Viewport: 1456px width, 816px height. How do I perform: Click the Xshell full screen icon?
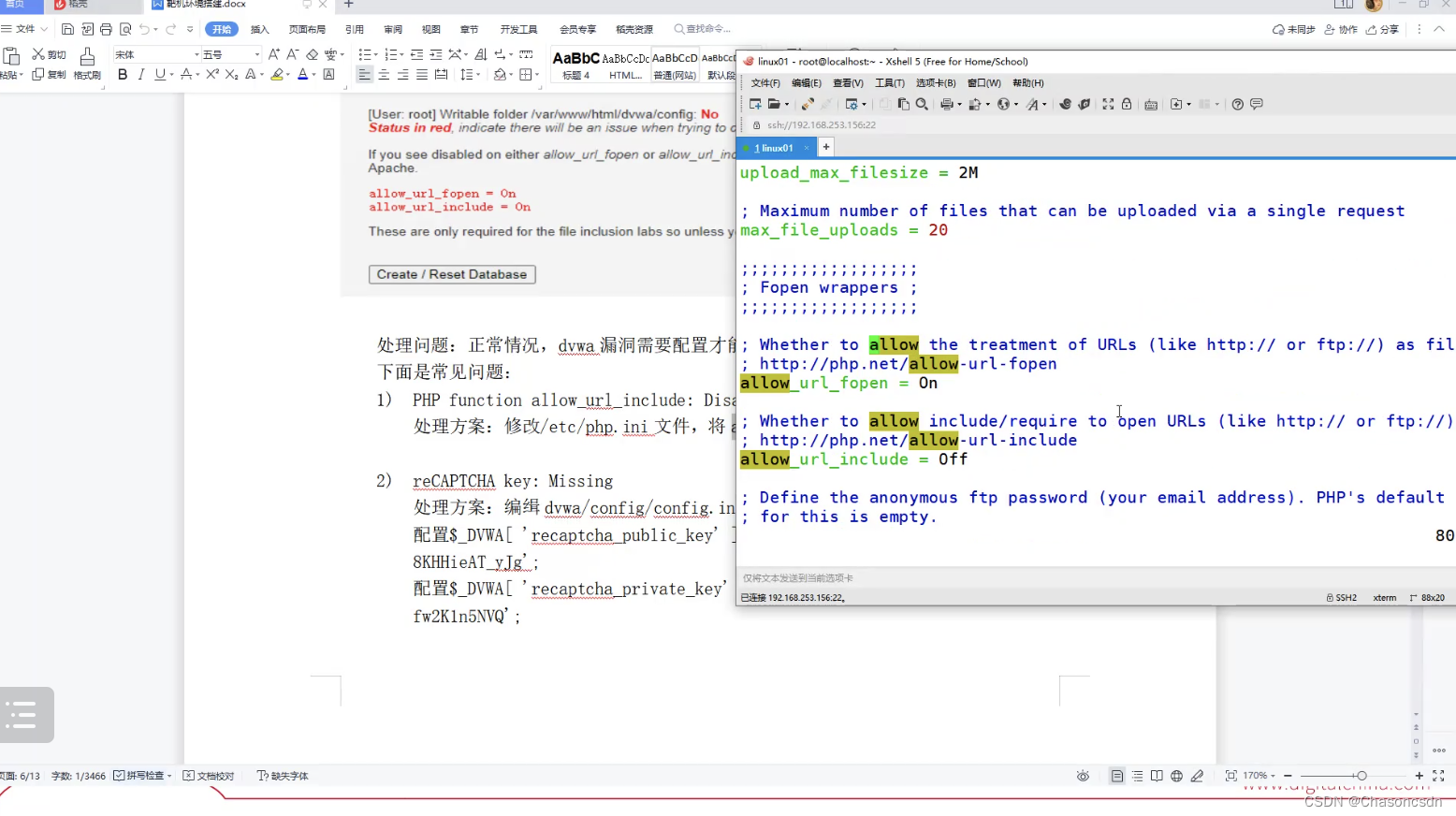(1108, 104)
